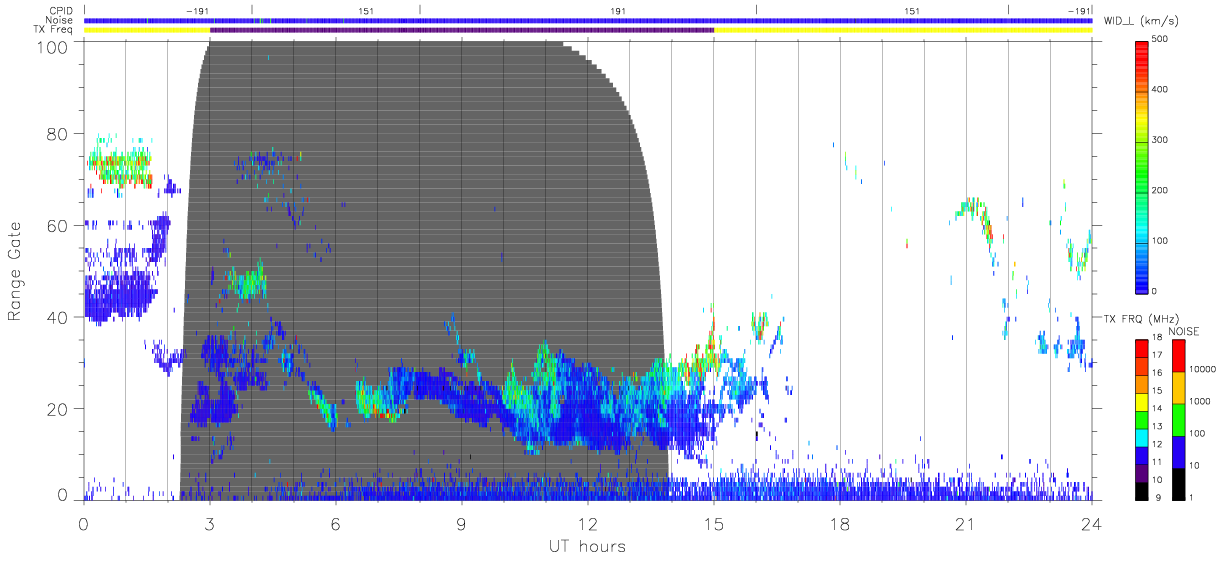Click the NOISE legend title
Screen dimensions: 1228x567
coord(1183,331)
